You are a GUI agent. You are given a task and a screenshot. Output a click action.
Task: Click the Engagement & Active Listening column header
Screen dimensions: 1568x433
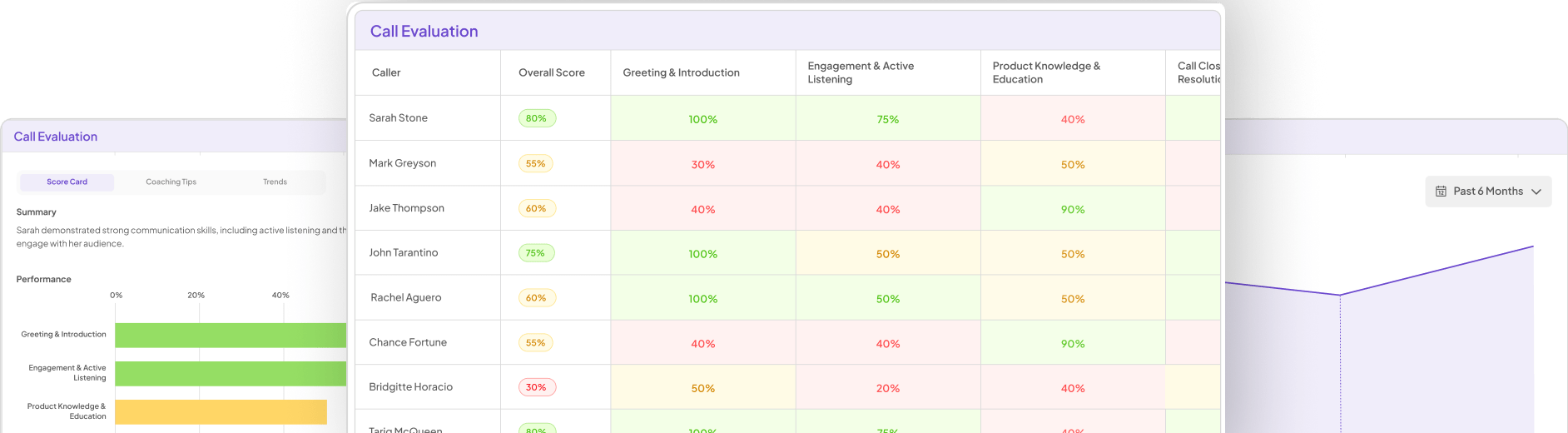pos(888,72)
